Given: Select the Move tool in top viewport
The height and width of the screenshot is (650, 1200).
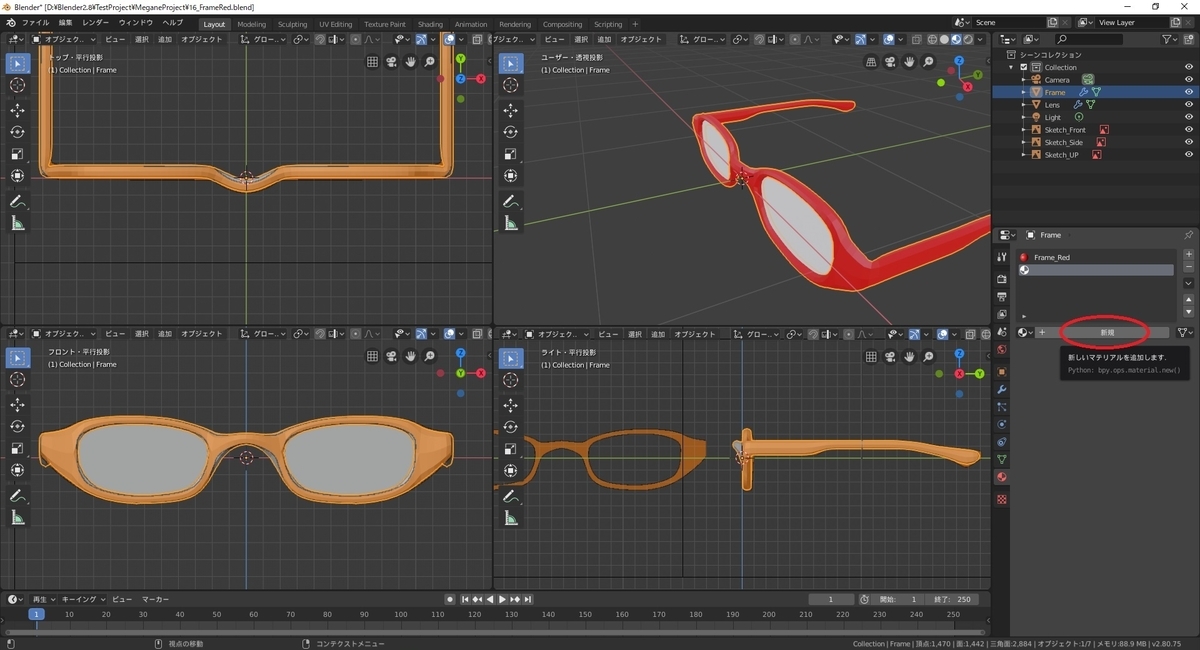Looking at the screenshot, I should click(18, 110).
